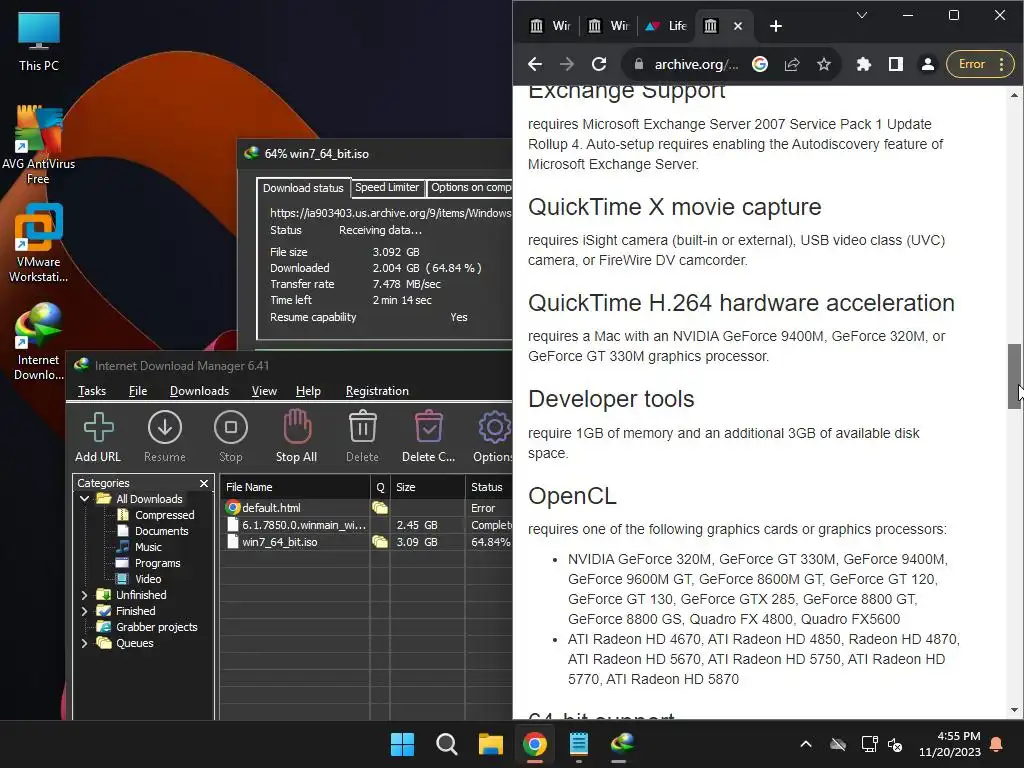Expand Unfinished category node
Viewport: 1024px width, 768px height.
click(84, 595)
